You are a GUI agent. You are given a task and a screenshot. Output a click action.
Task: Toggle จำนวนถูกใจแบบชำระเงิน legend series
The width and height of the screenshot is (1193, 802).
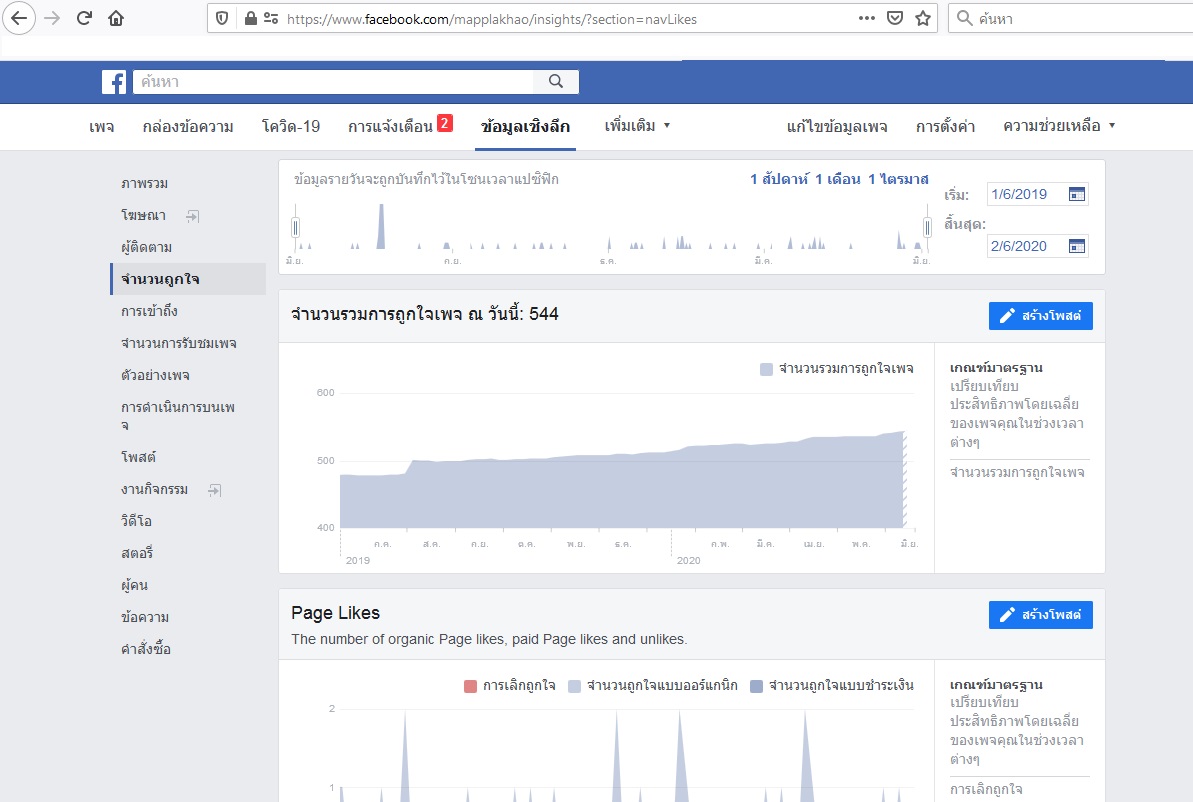pos(832,686)
